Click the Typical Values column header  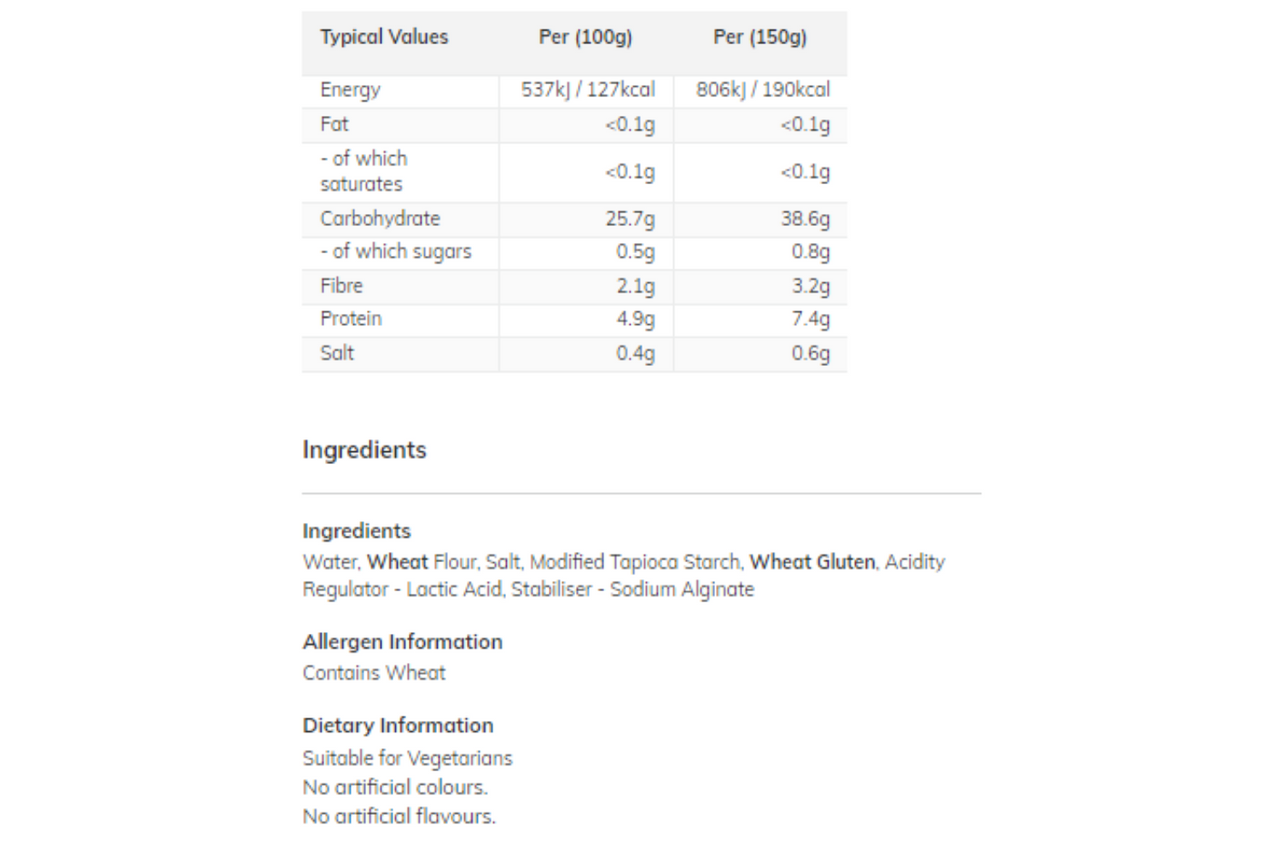384,38
